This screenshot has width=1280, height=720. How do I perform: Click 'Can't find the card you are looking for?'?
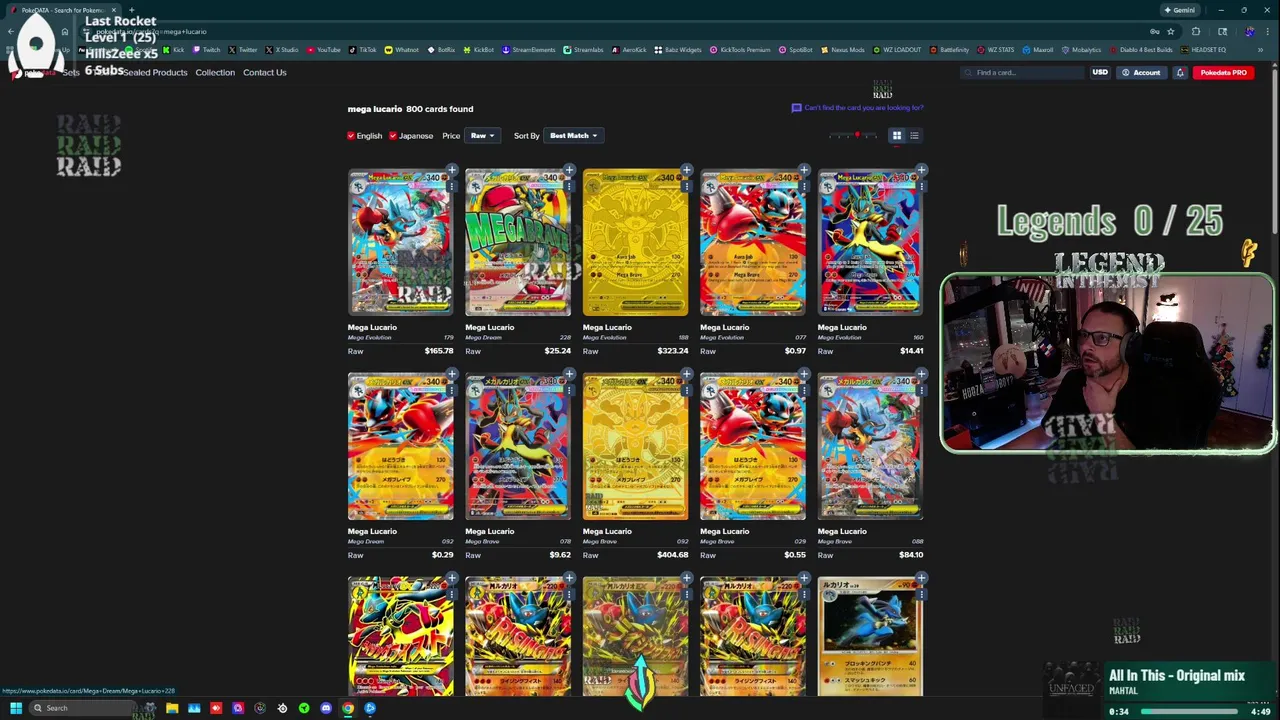pos(863,108)
